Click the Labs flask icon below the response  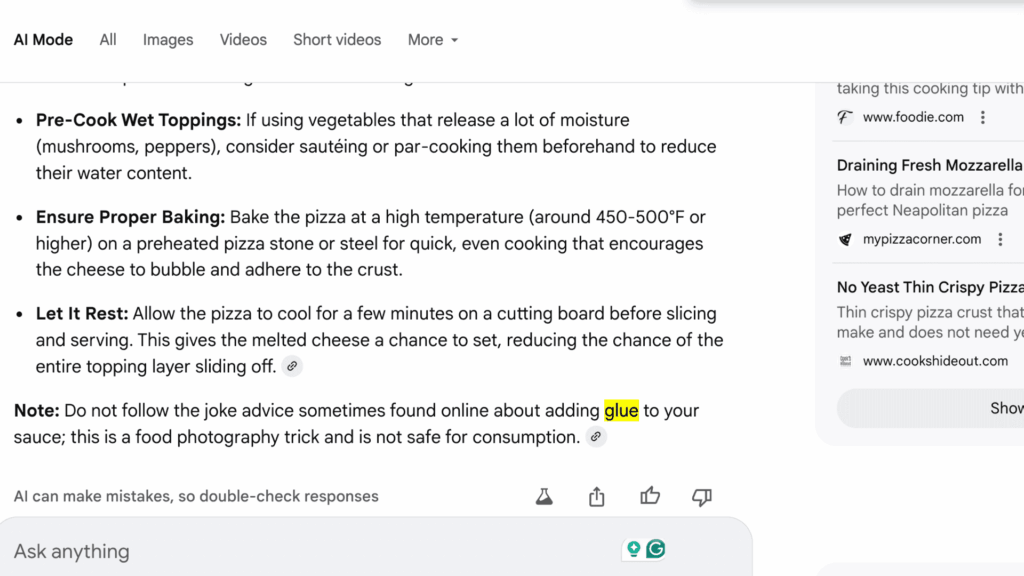click(x=543, y=496)
